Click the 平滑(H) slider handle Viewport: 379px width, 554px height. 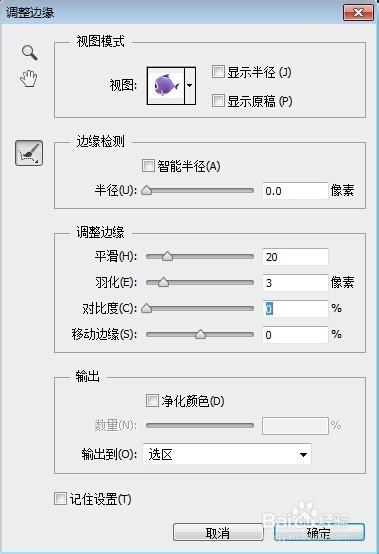pos(167,256)
